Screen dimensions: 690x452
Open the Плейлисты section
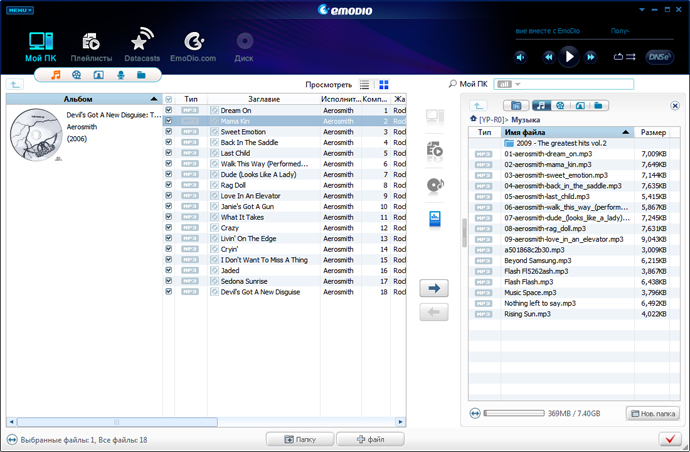click(x=91, y=47)
